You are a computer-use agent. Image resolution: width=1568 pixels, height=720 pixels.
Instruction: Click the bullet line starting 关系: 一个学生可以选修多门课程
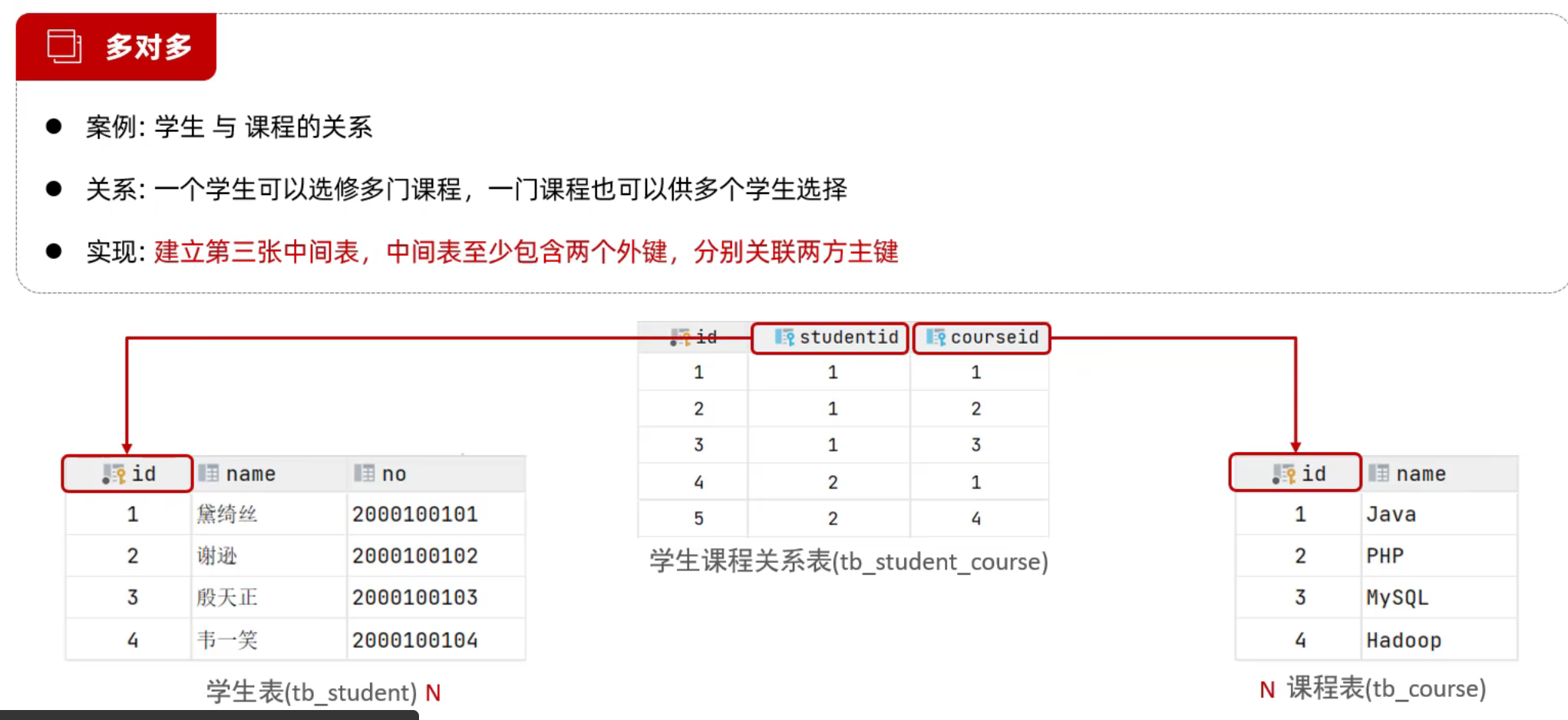coord(466,189)
